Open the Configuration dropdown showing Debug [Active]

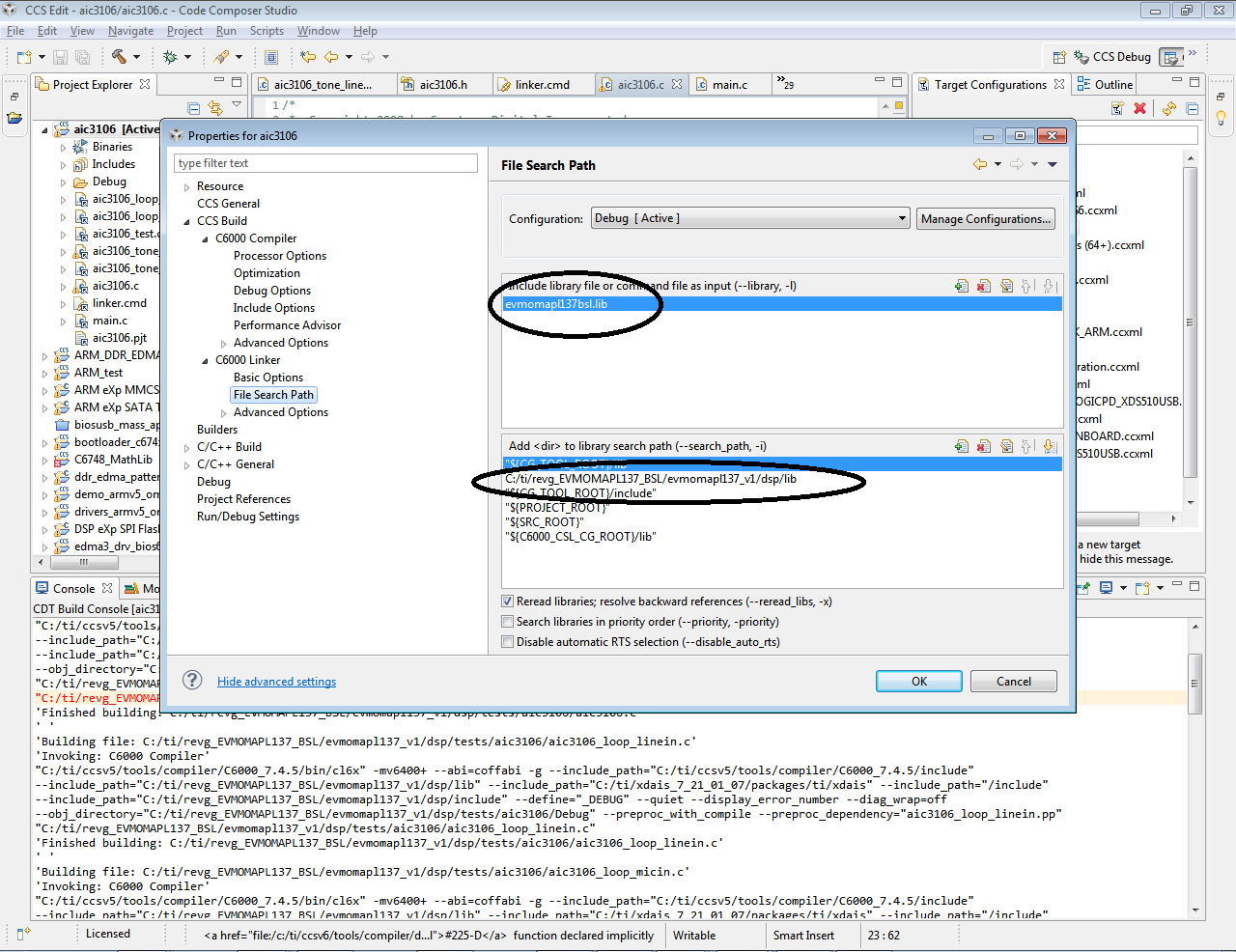pos(750,218)
